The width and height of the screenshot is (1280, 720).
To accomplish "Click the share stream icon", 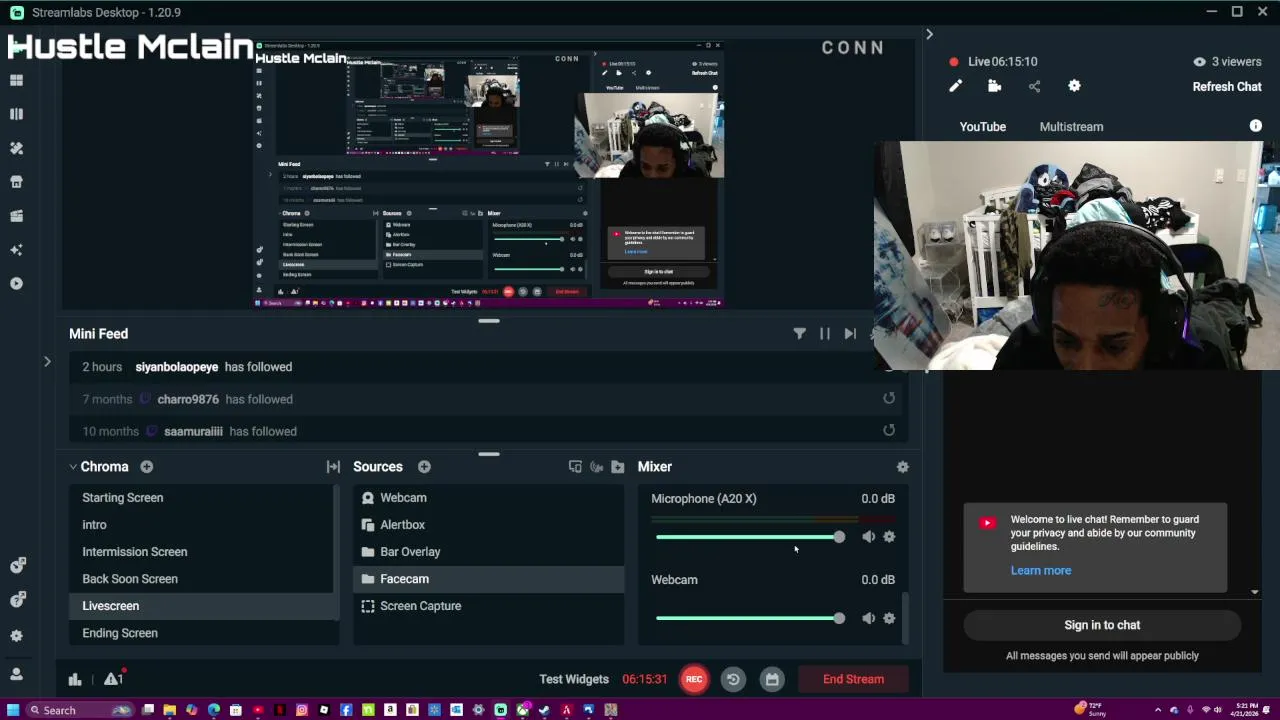I will click(1034, 87).
